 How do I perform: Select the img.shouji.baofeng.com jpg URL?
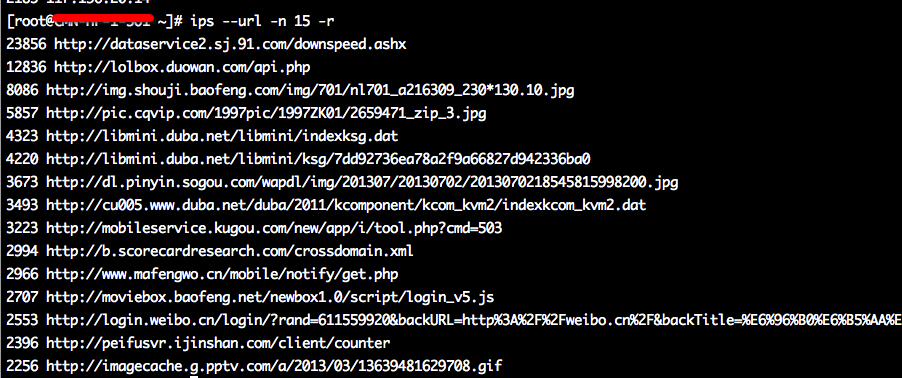click(310, 91)
